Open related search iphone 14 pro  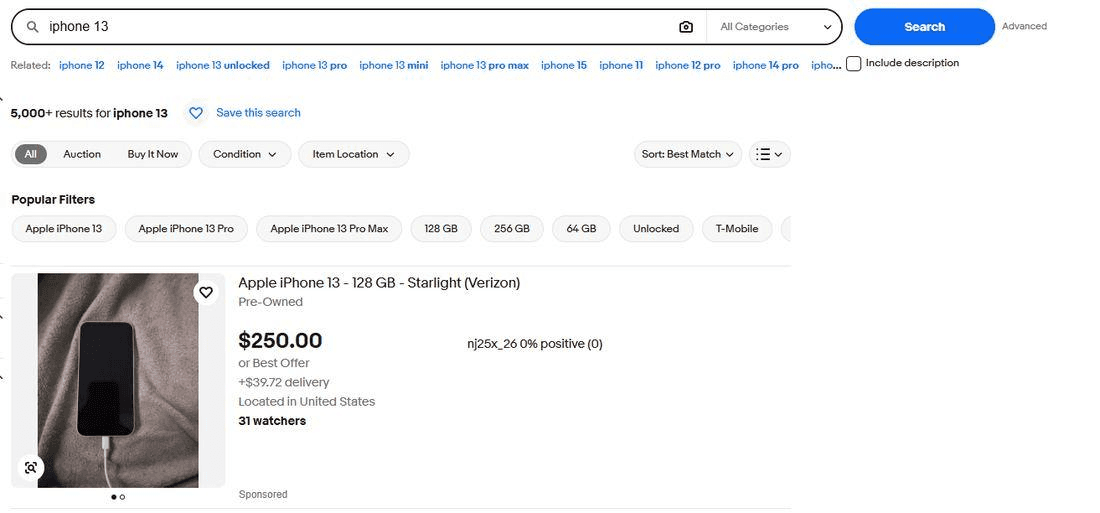coord(765,65)
